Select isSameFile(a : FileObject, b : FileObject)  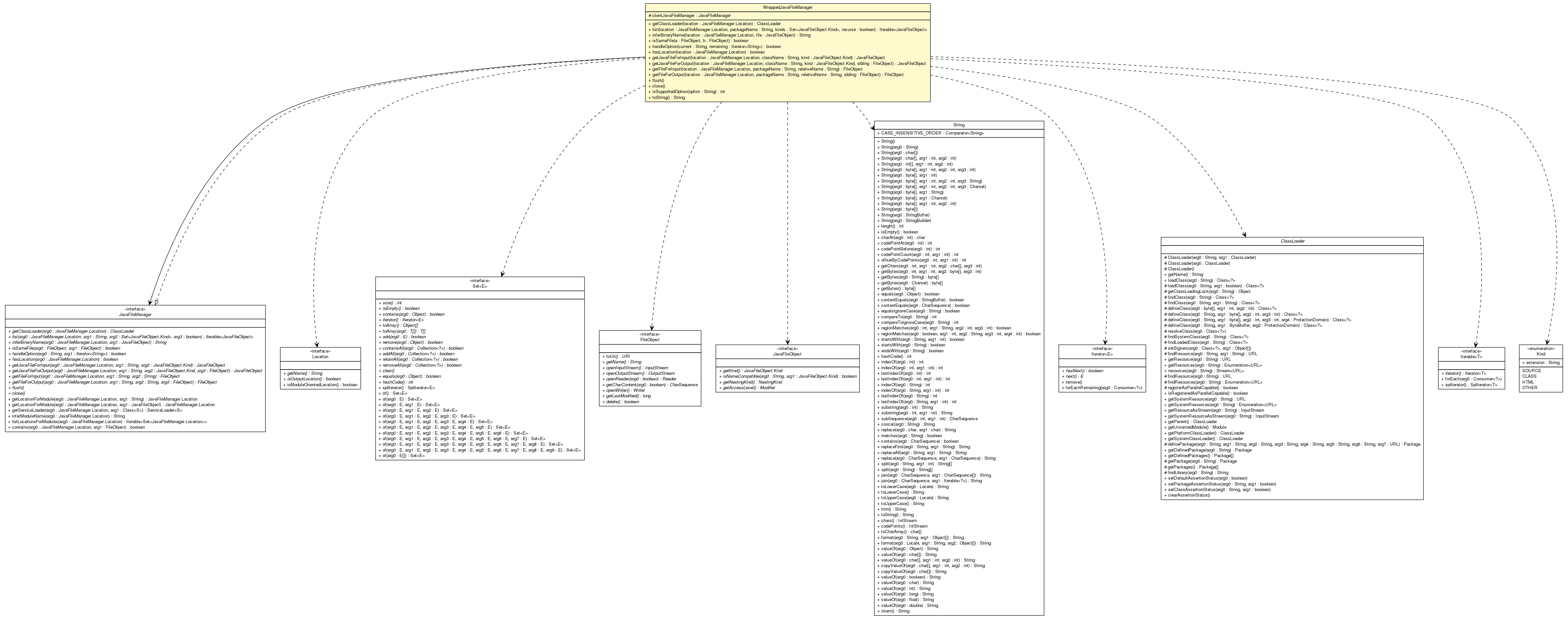click(x=698, y=41)
